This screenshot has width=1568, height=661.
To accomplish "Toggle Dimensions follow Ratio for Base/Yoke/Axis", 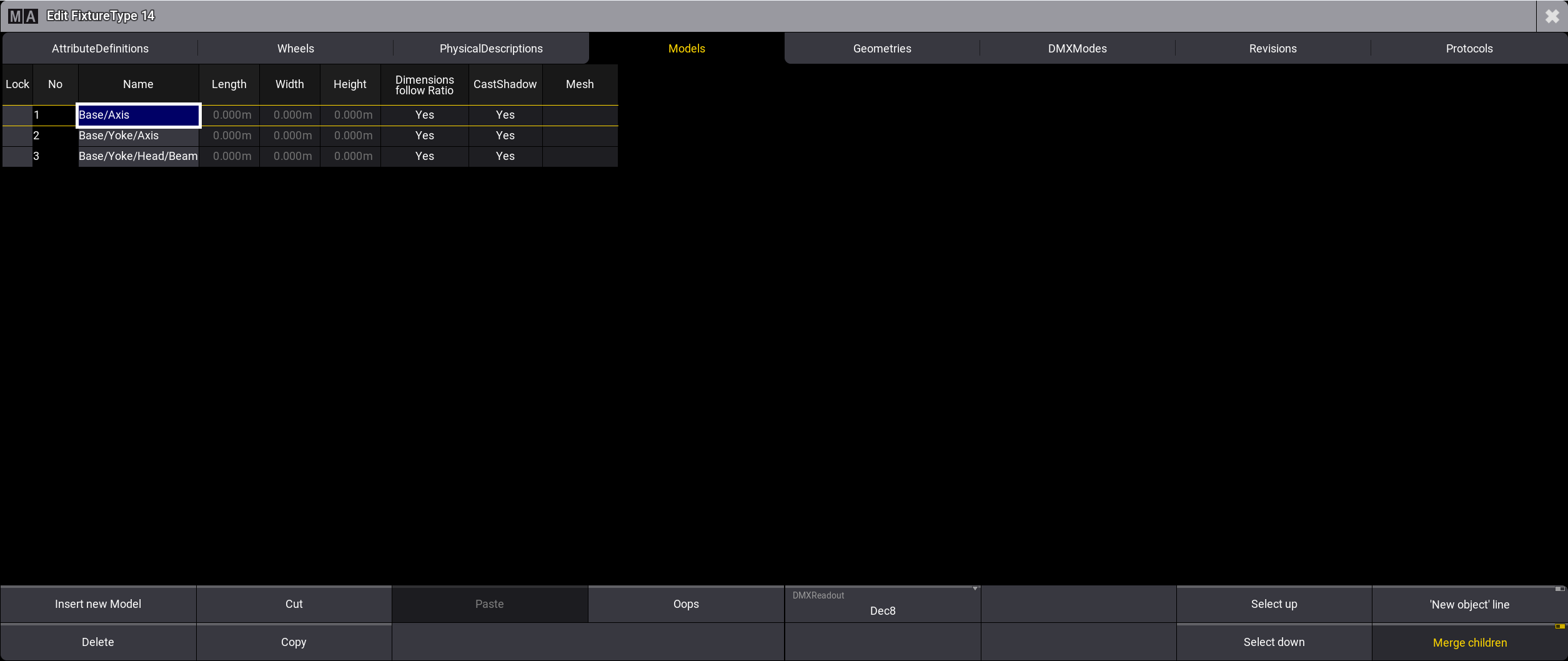I will [424, 136].
